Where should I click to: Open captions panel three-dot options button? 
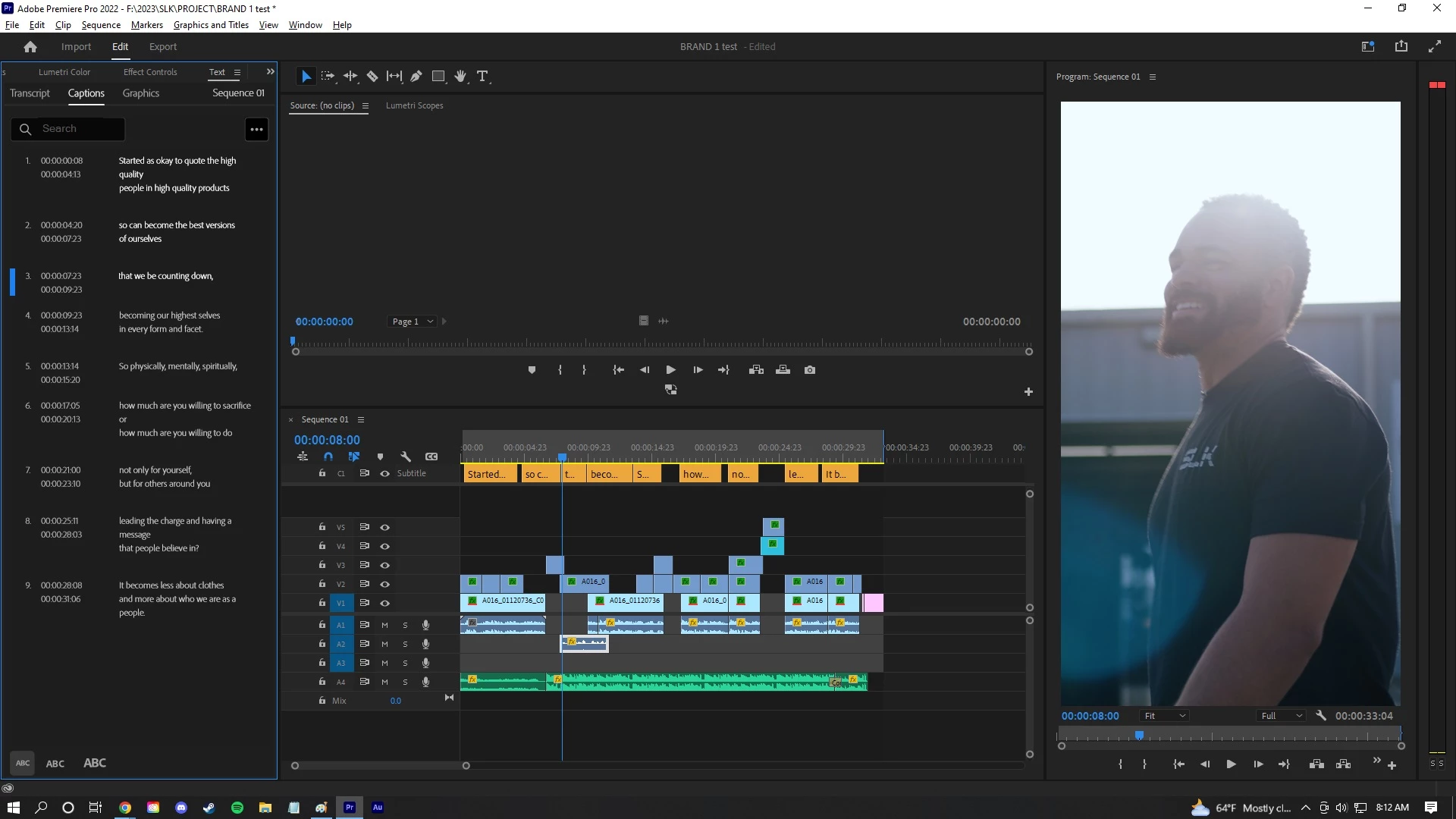coord(257,130)
